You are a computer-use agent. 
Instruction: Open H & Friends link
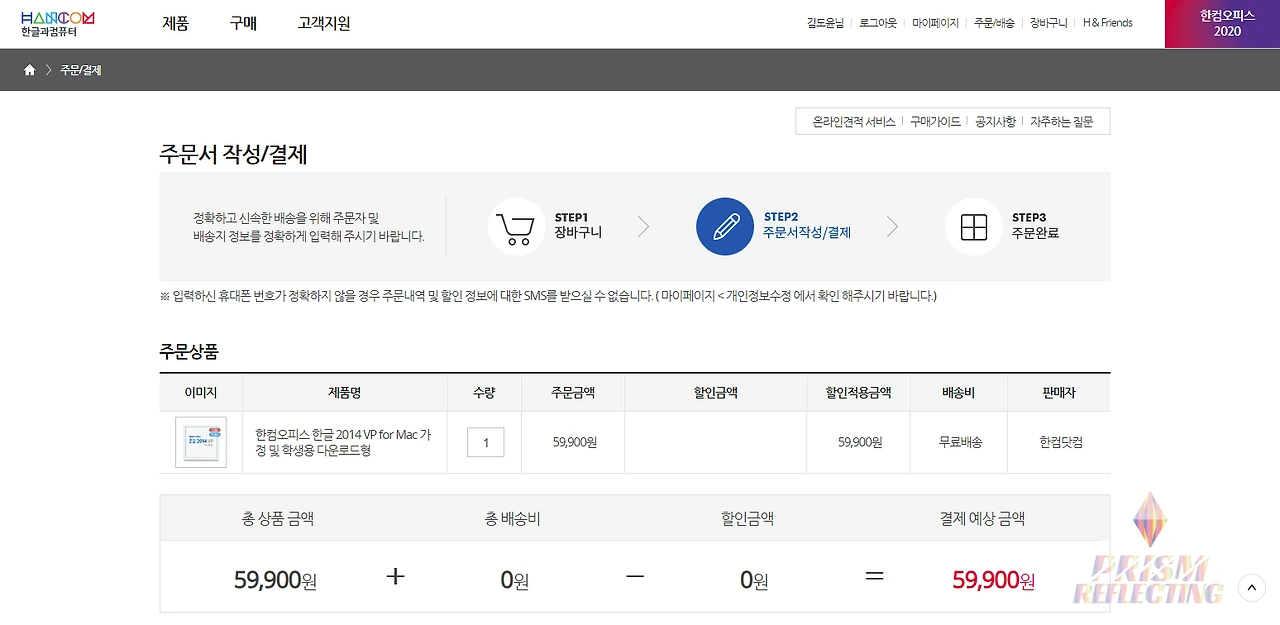[x=1107, y=23]
